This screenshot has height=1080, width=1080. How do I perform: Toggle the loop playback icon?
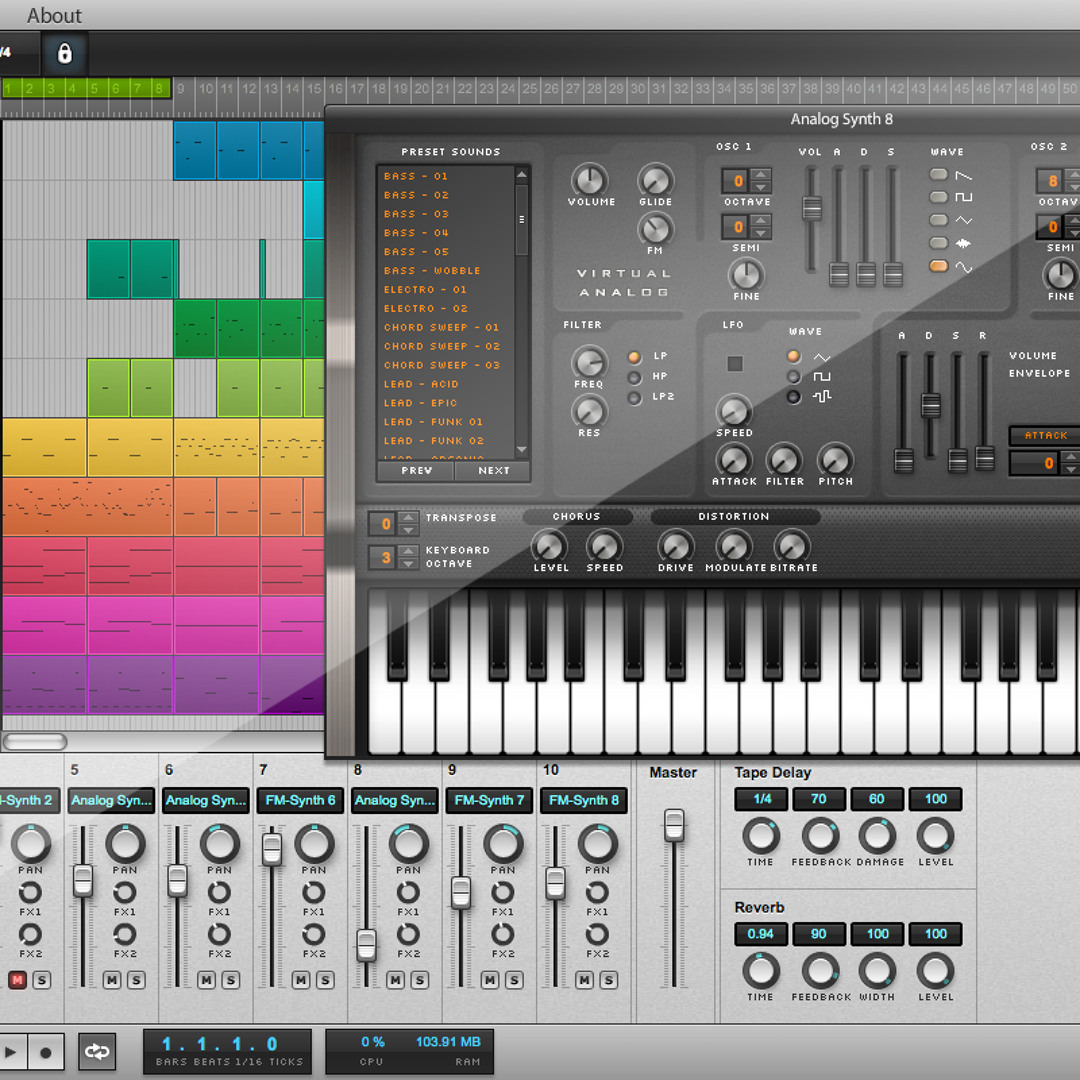pyautogui.click(x=97, y=1052)
